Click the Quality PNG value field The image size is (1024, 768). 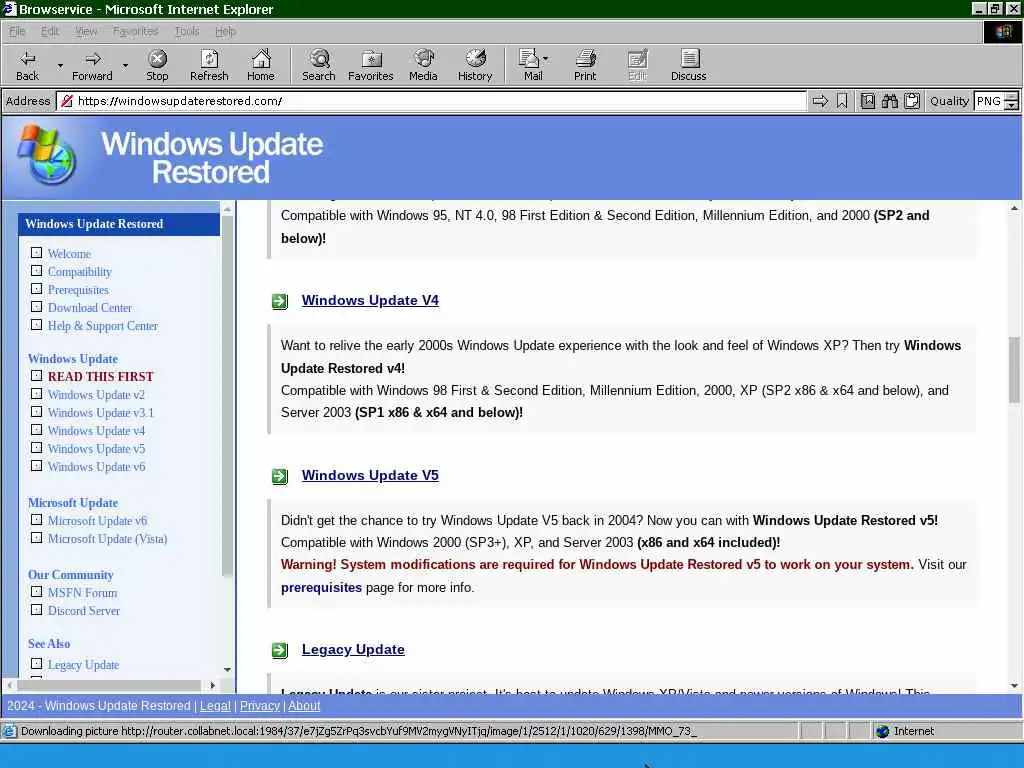989,101
